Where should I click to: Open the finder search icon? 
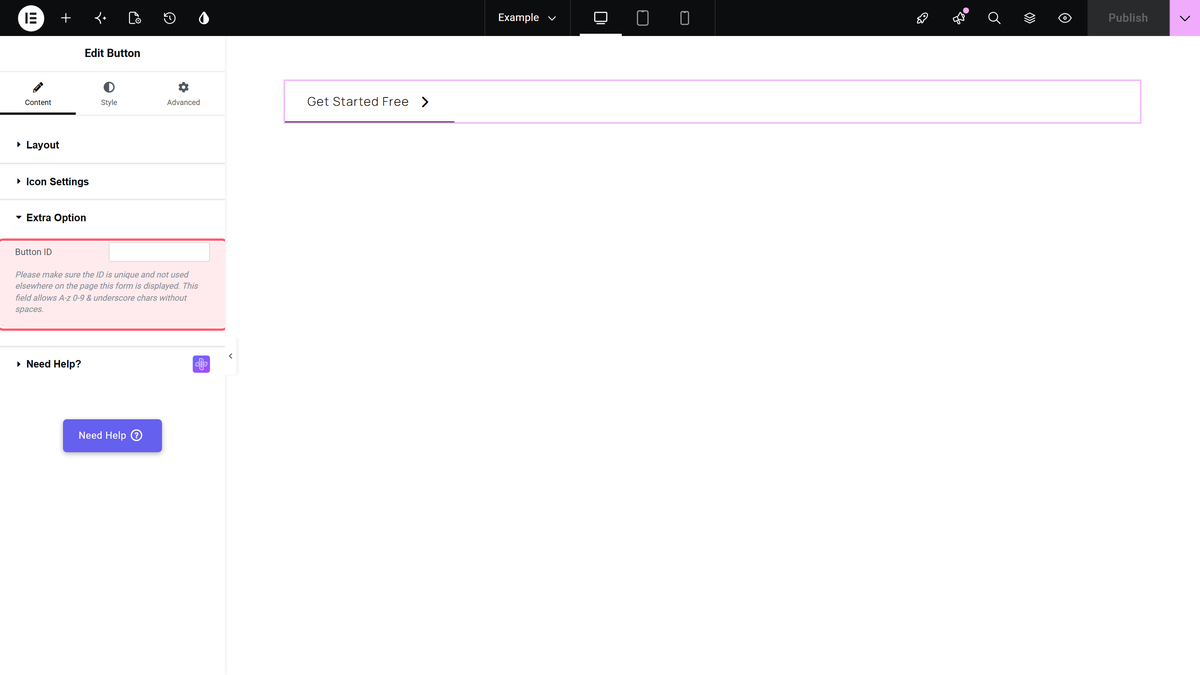pos(994,18)
